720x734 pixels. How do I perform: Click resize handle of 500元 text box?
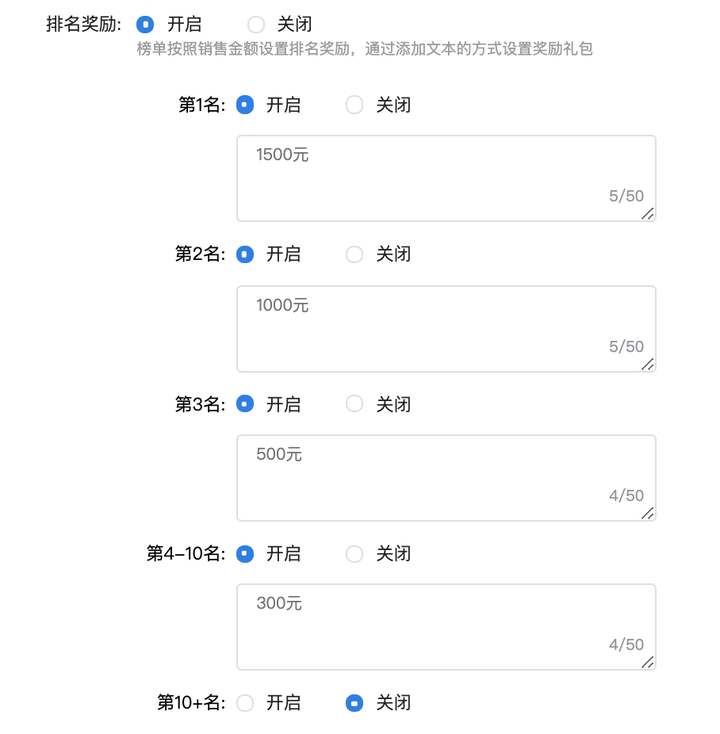click(x=648, y=514)
